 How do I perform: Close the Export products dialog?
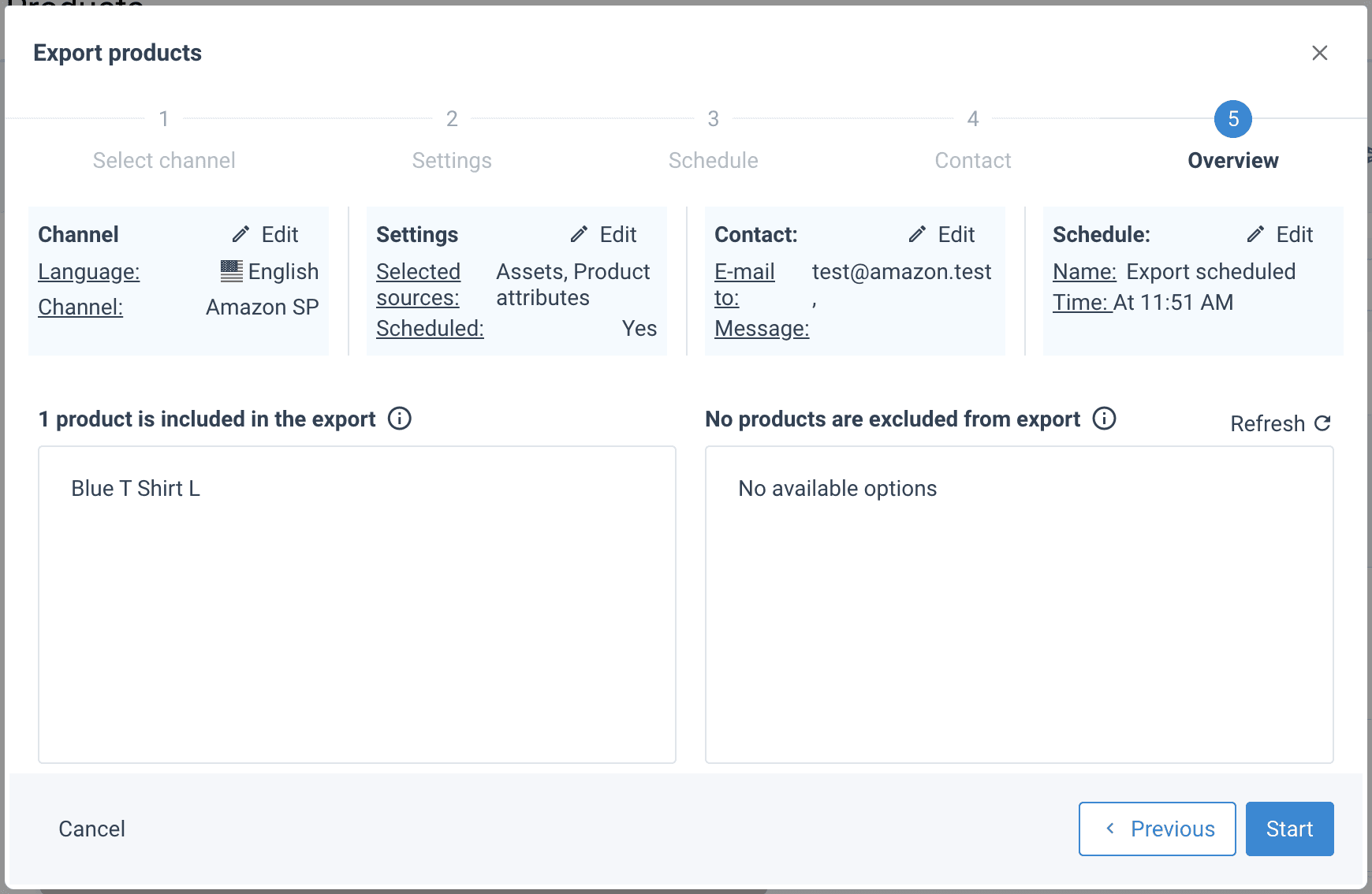[1319, 53]
